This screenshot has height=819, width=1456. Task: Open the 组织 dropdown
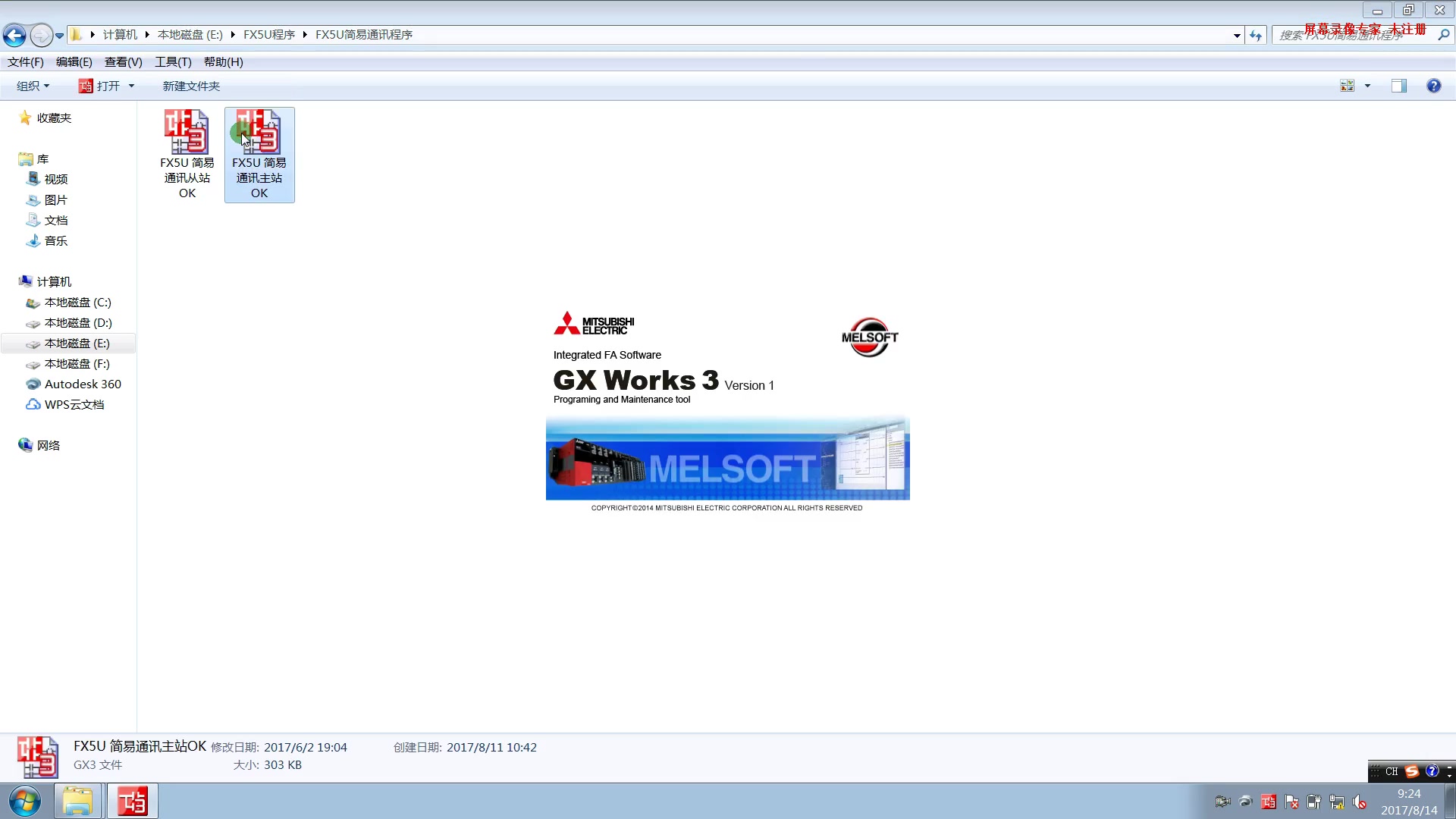(x=33, y=86)
